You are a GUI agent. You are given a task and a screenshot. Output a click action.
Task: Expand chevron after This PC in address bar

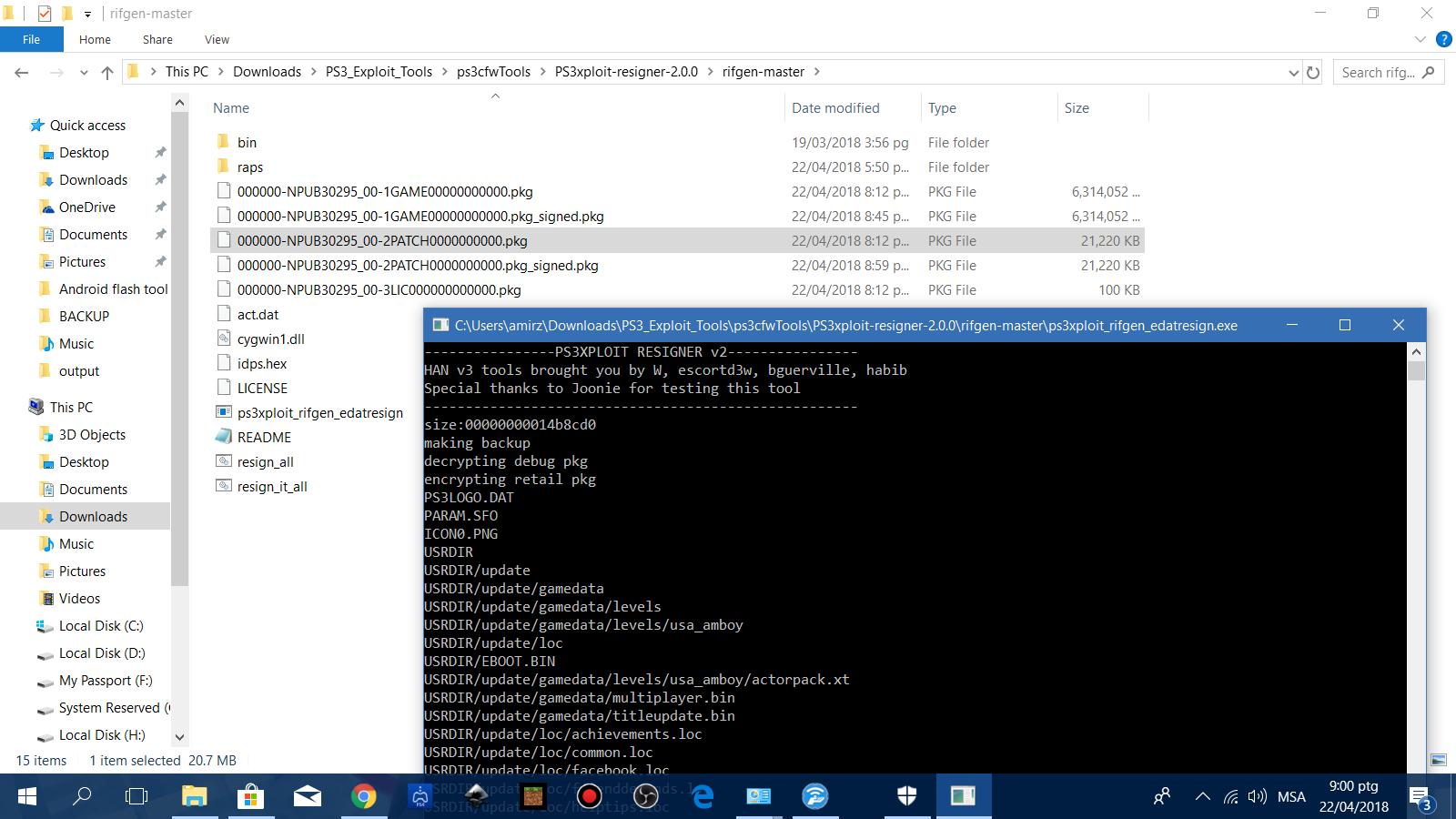pos(221,72)
